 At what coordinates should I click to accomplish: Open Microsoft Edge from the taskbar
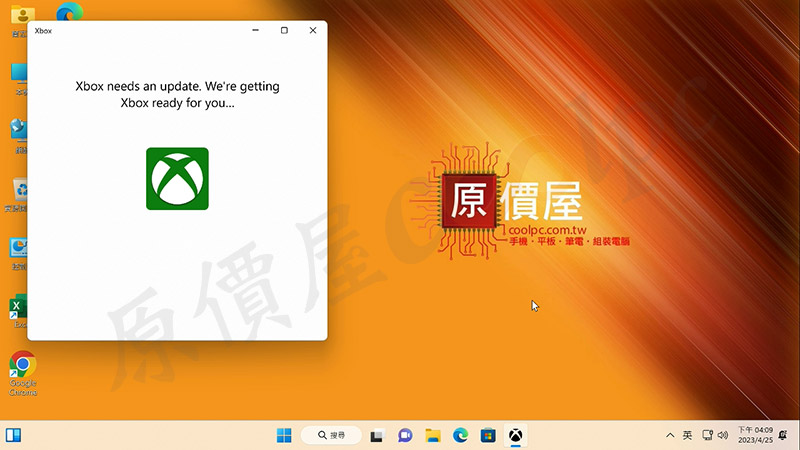pyautogui.click(x=460, y=435)
